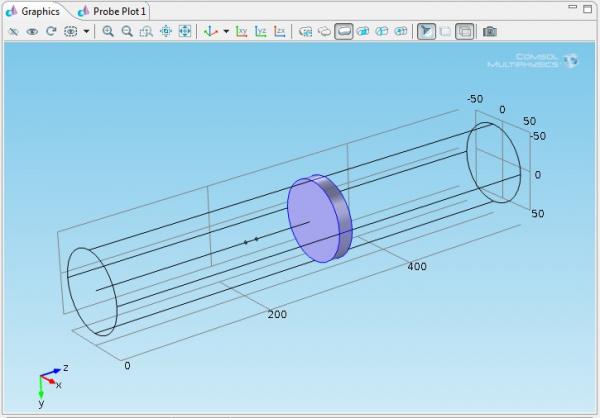Click the icon to the right of select points
This screenshot has height=418, width=600.
click(401, 31)
